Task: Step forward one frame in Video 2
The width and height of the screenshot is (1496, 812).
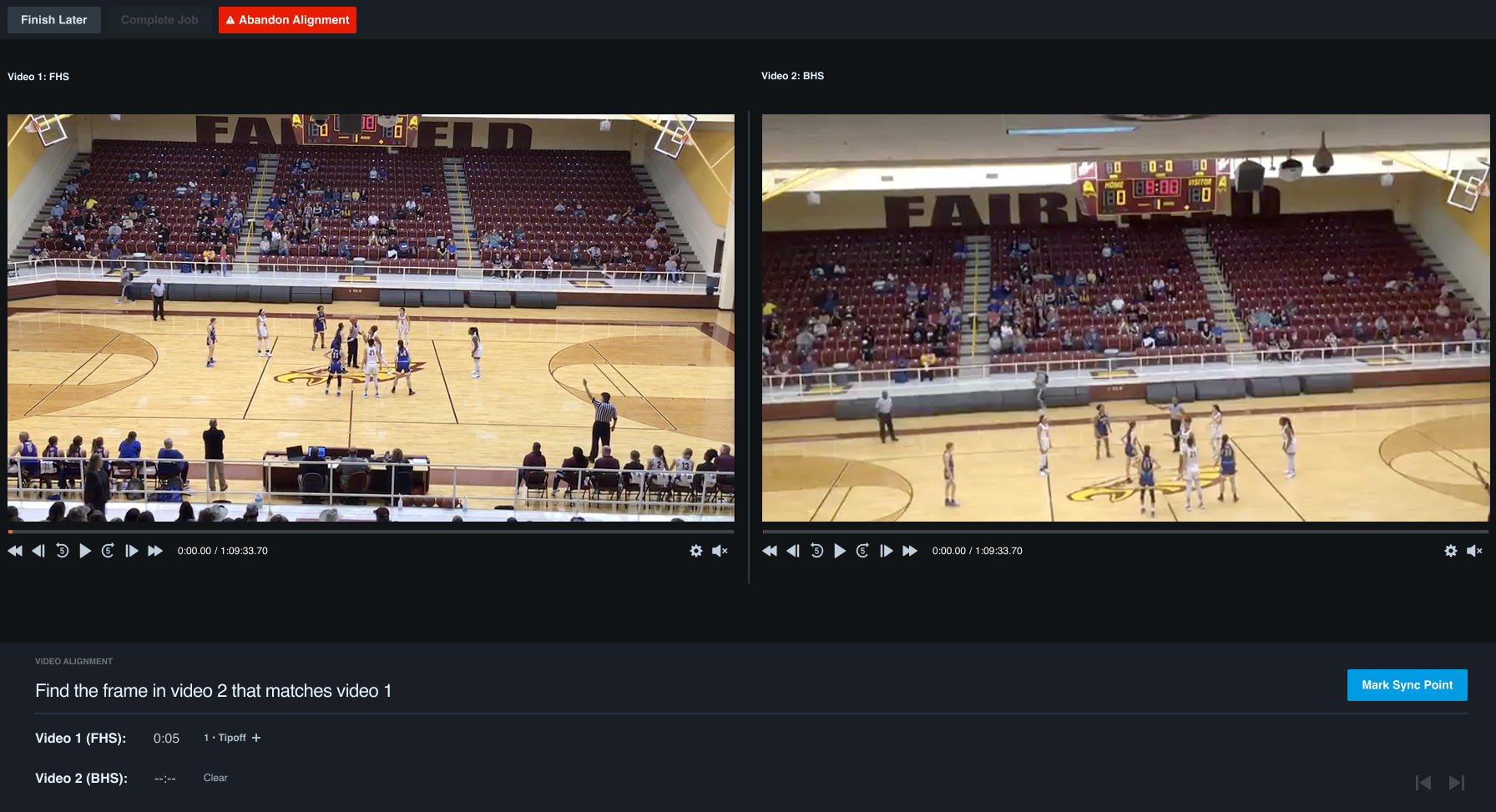Action: pos(887,551)
